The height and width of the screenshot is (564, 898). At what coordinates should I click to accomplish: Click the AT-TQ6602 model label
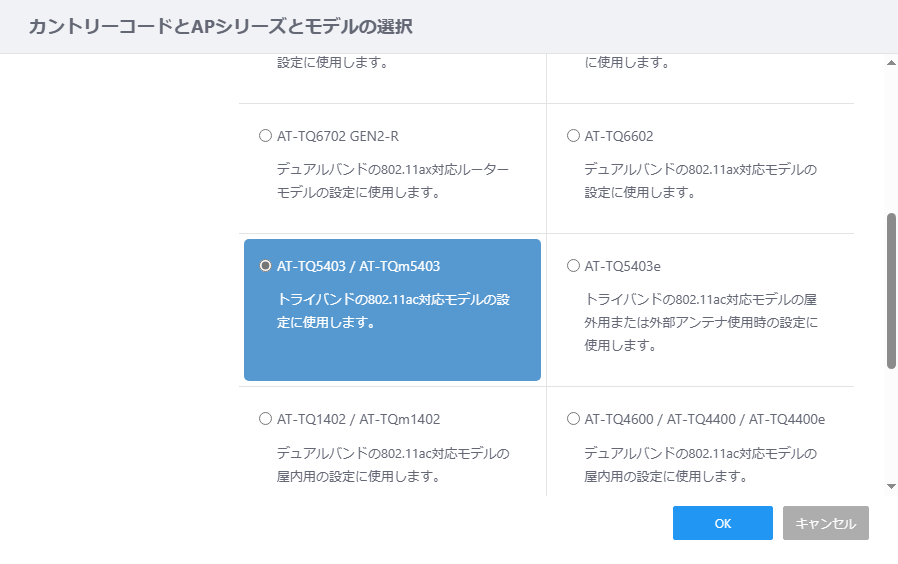tap(619, 136)
